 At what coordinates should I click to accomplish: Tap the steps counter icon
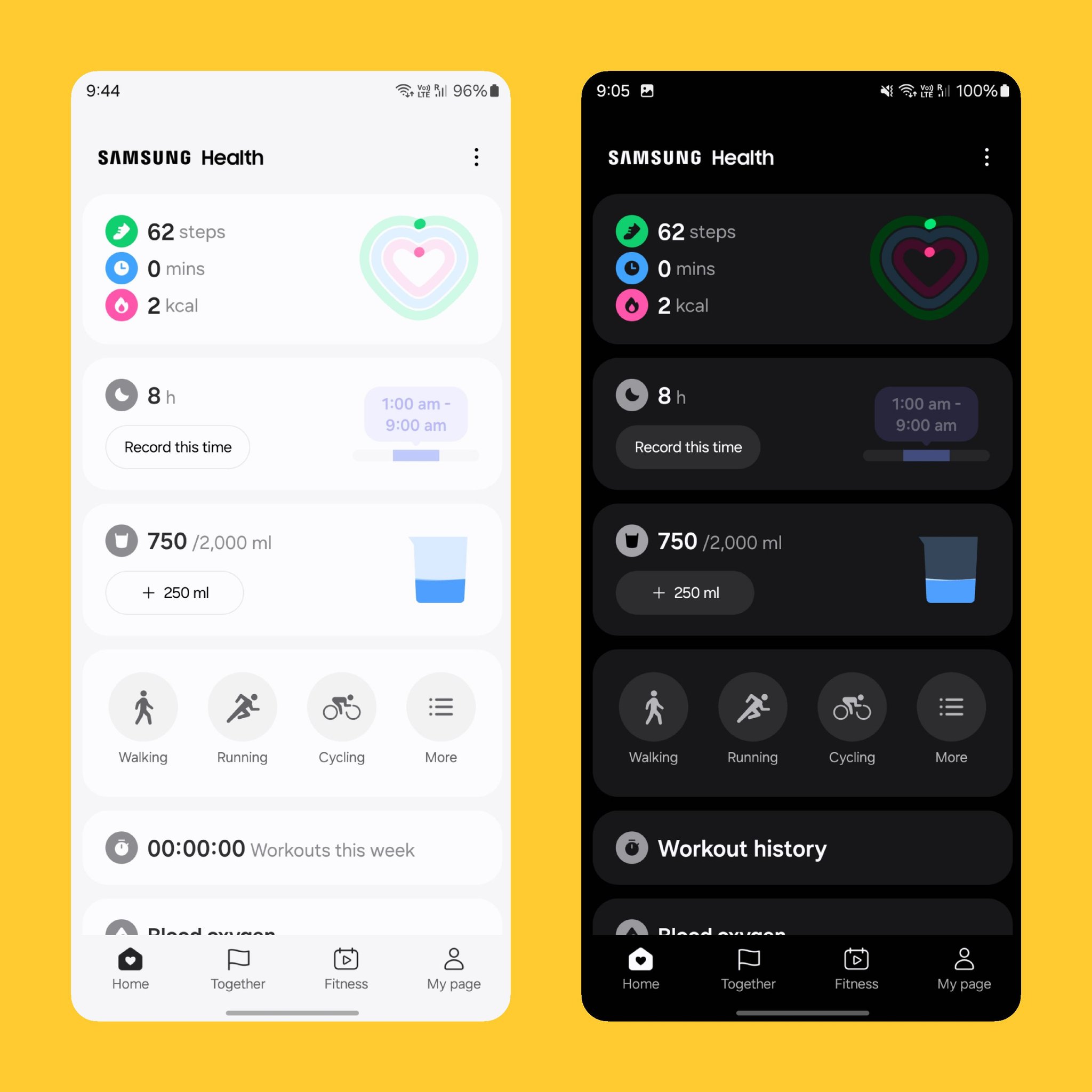[x=120, y=231]
